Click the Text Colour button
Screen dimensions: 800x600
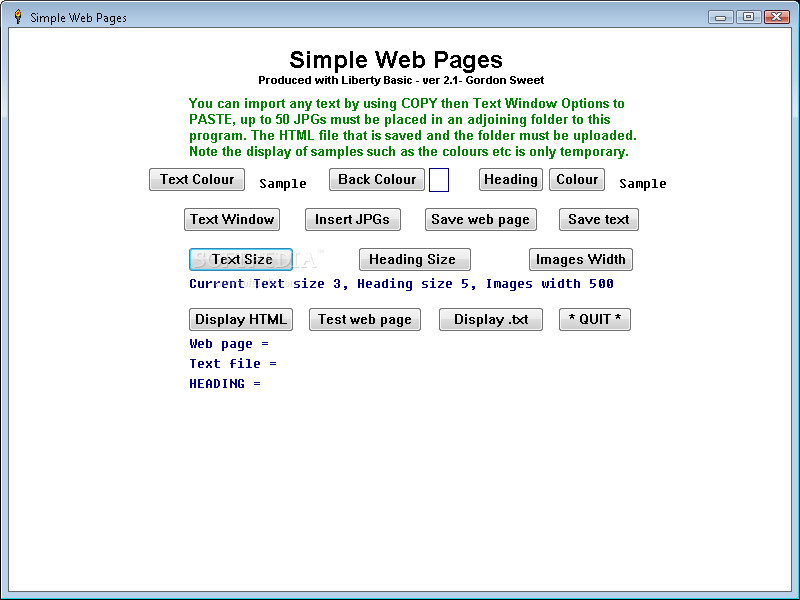[197, 180]
